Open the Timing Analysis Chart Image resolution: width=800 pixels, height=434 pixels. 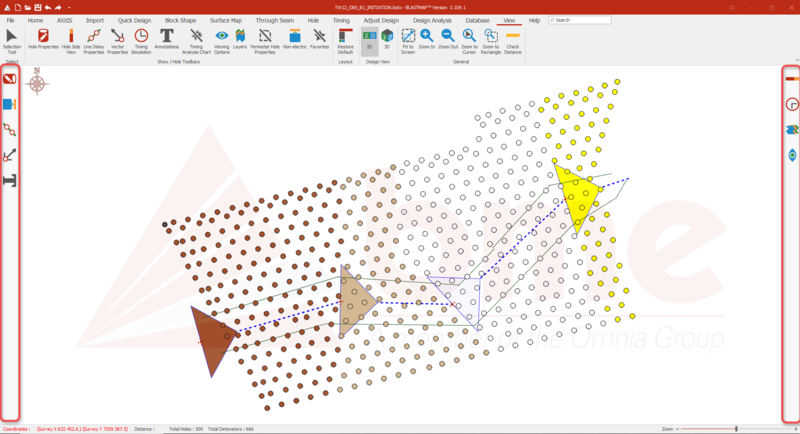(195, 39)
